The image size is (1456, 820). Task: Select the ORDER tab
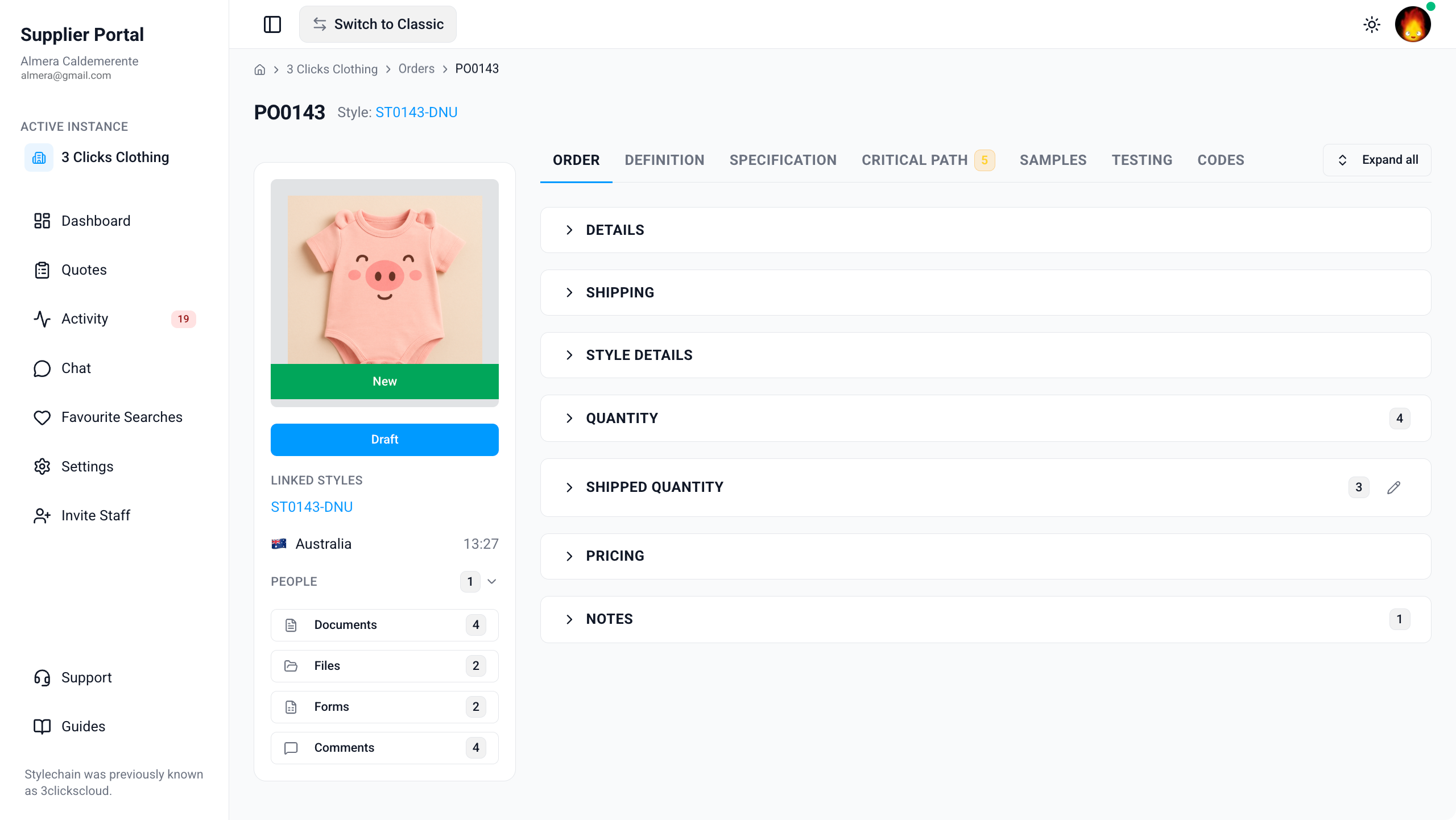[x=576, y=160]
